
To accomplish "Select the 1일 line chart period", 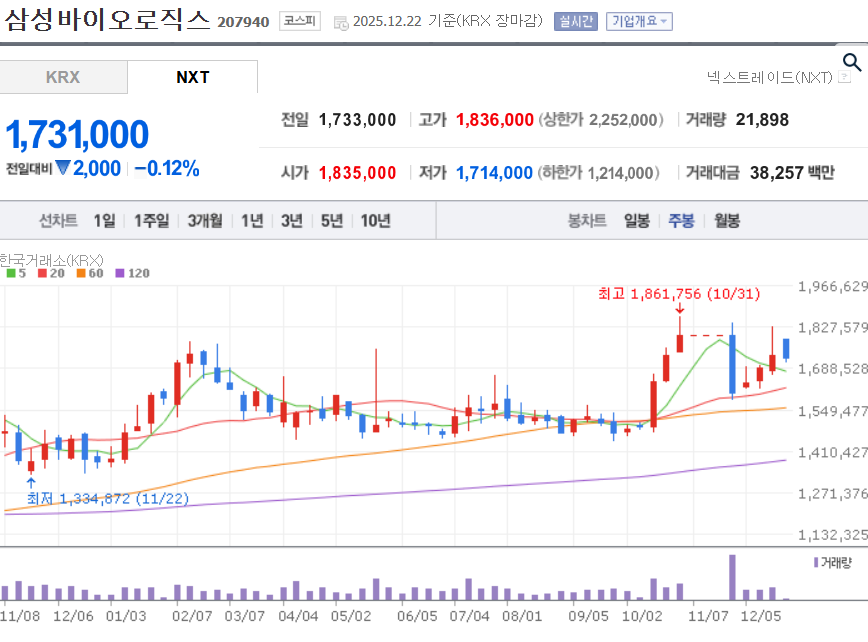I will tap(104, 221).
